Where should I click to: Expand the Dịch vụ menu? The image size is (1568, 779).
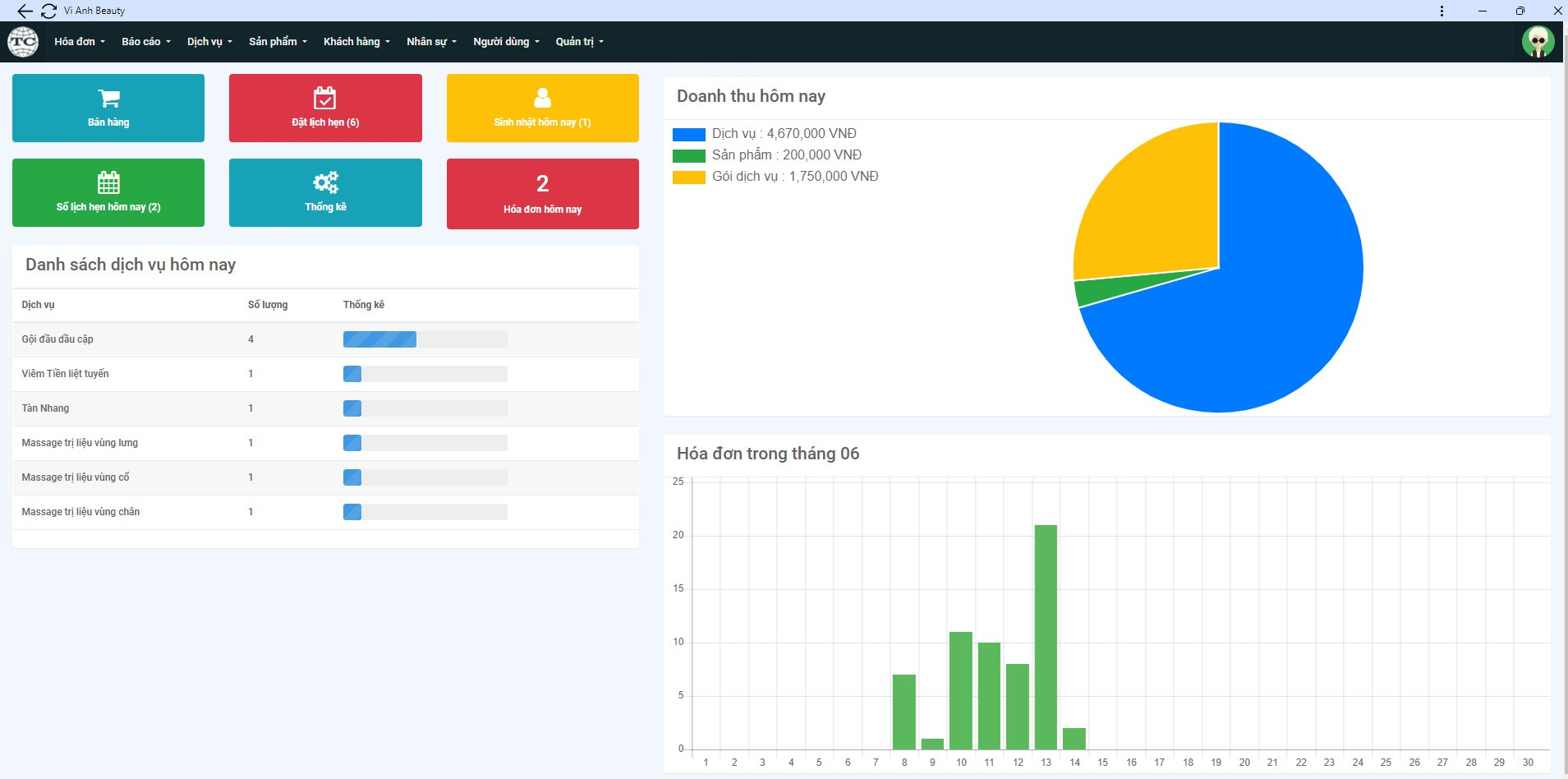[209, 42]
